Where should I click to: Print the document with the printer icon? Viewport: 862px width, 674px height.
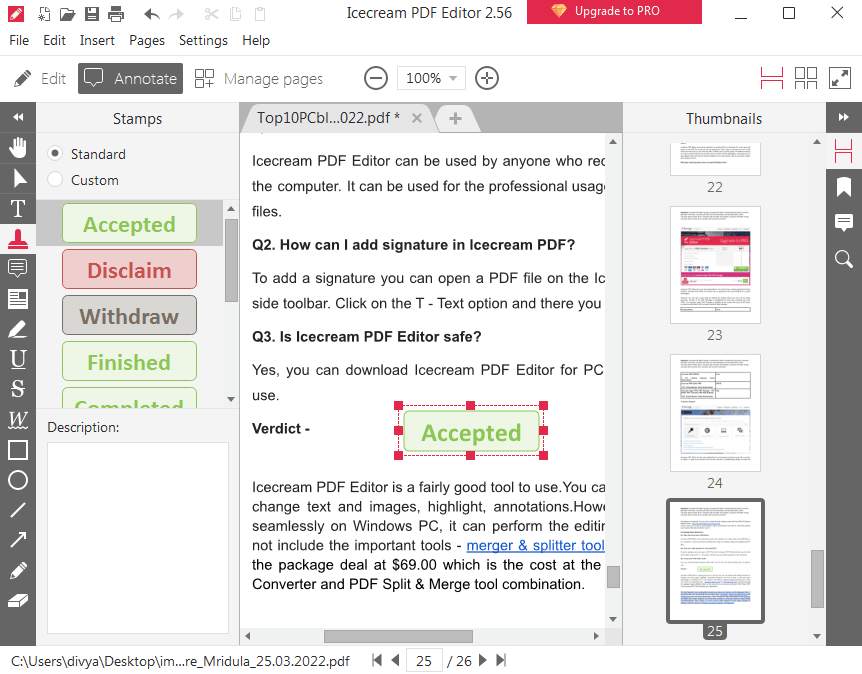click(116, 13)
